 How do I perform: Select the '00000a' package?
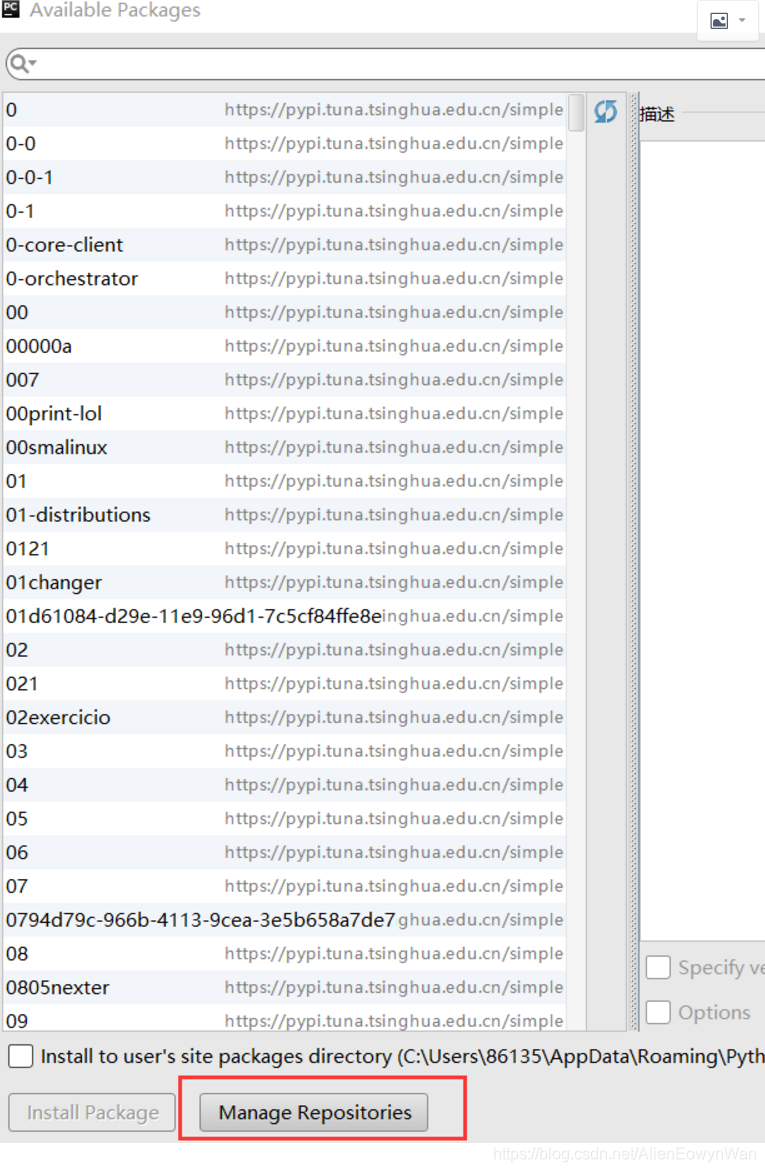(x=284, y=346)
